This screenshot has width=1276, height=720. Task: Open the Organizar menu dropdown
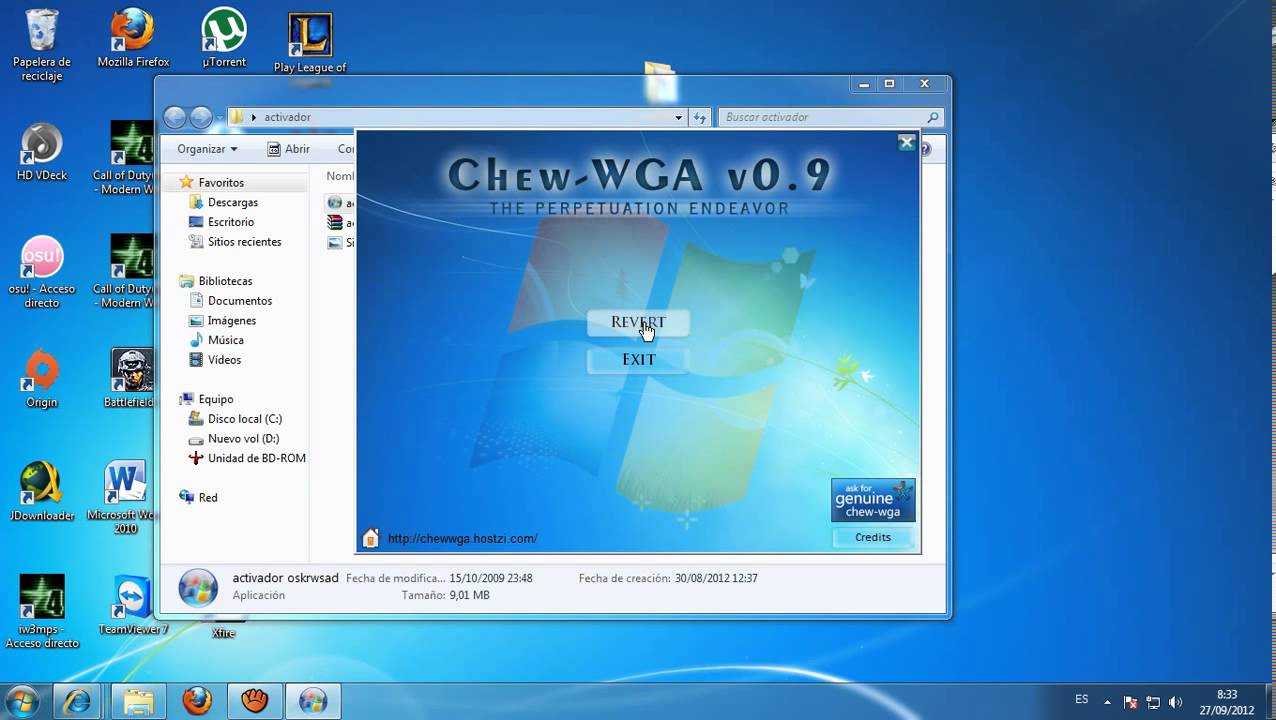tap(207, 149)
